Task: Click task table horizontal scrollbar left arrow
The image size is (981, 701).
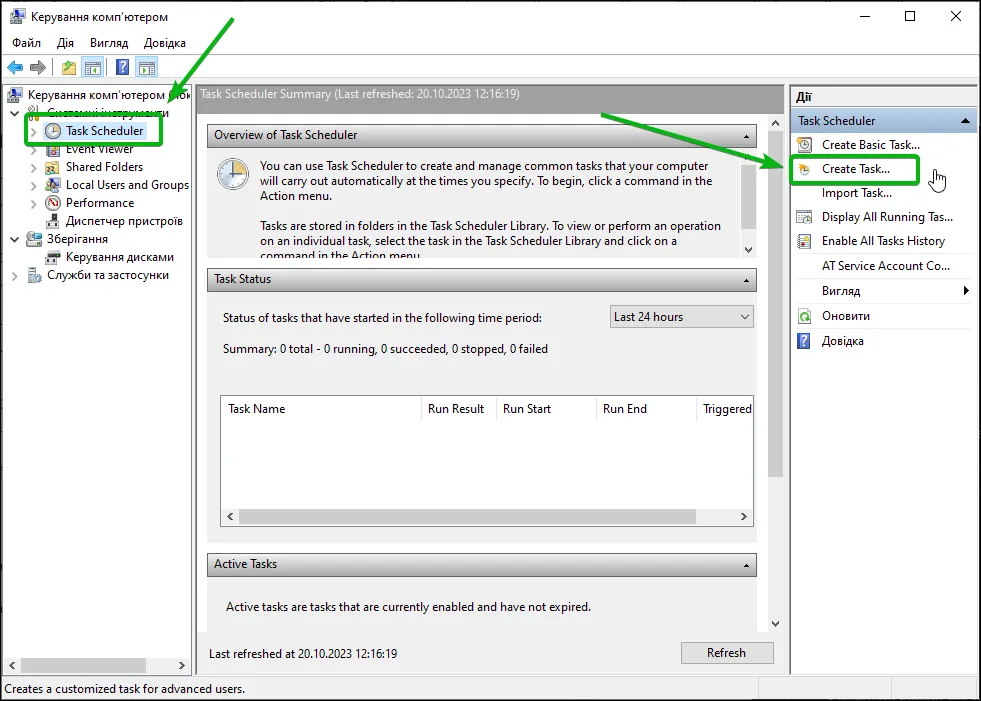Action: [x=230, y=516]
